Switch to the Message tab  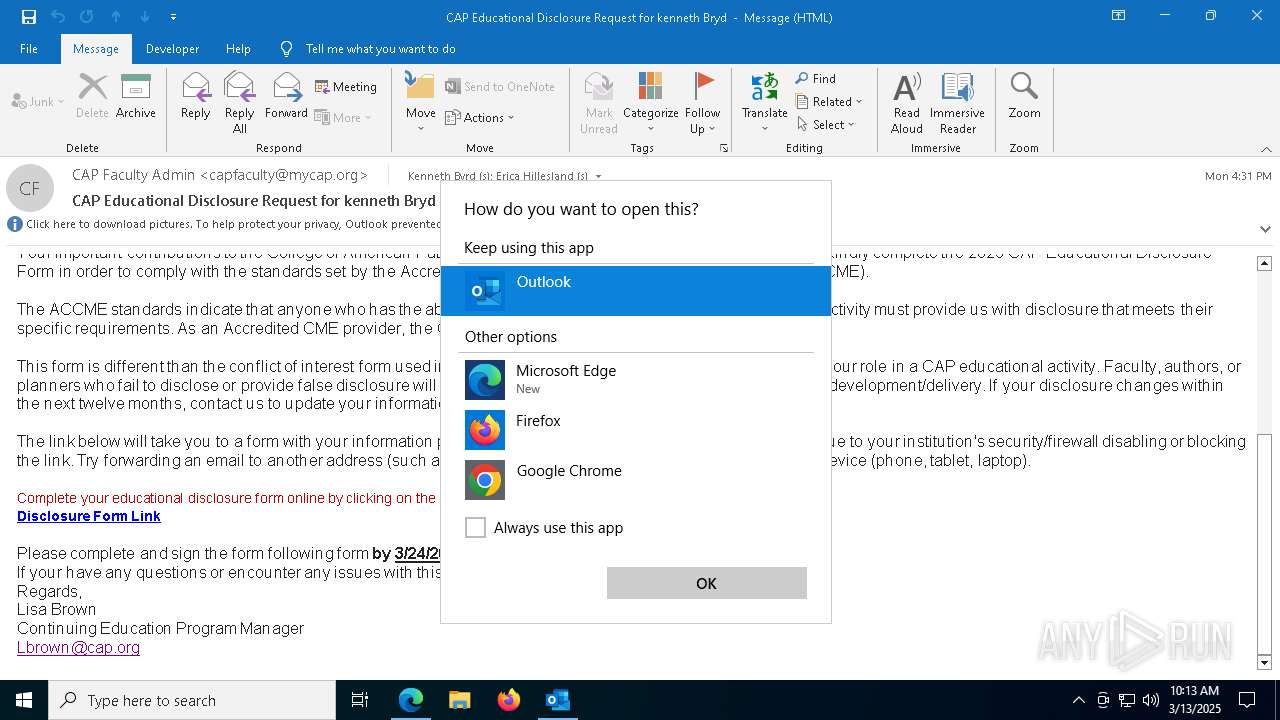[x=96, y=48]
